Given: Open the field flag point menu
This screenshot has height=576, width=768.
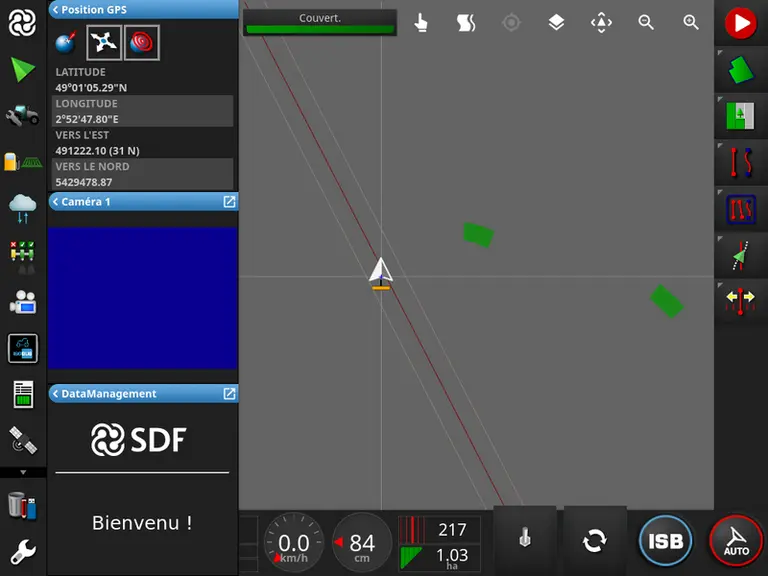Looking at the screenshot, I should pyautogui.click(x=741, y=116).
